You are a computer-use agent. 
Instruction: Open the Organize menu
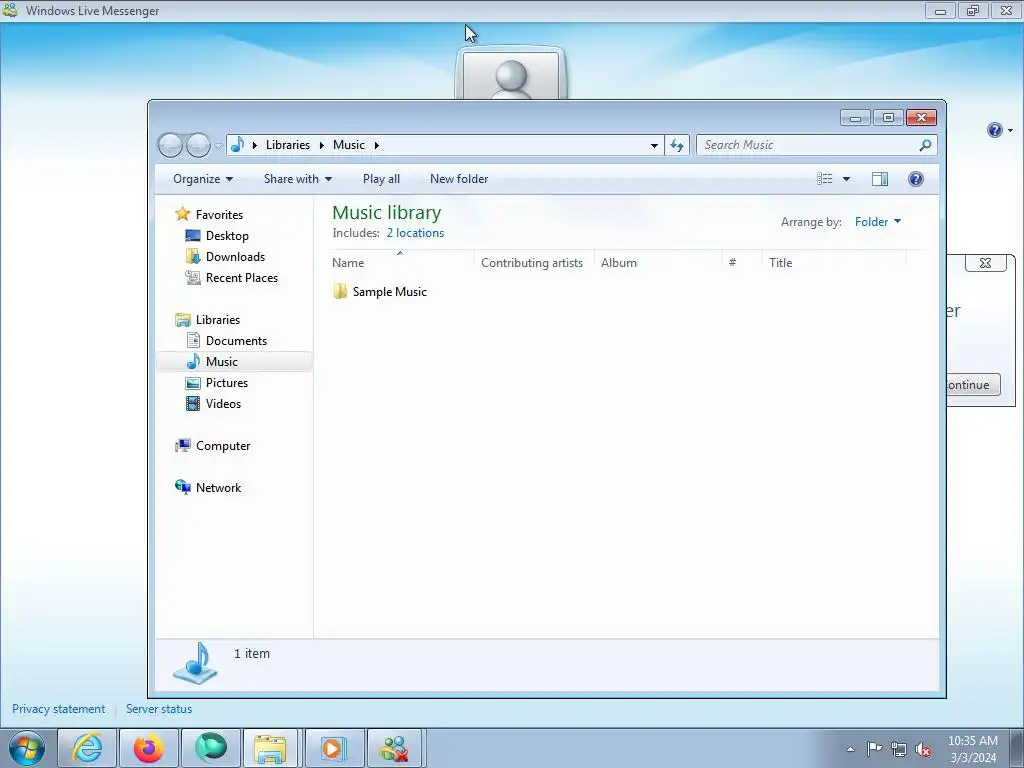[202, 179]
